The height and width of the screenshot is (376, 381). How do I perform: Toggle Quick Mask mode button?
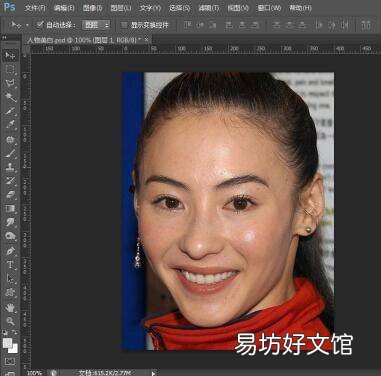pos(10,361)
